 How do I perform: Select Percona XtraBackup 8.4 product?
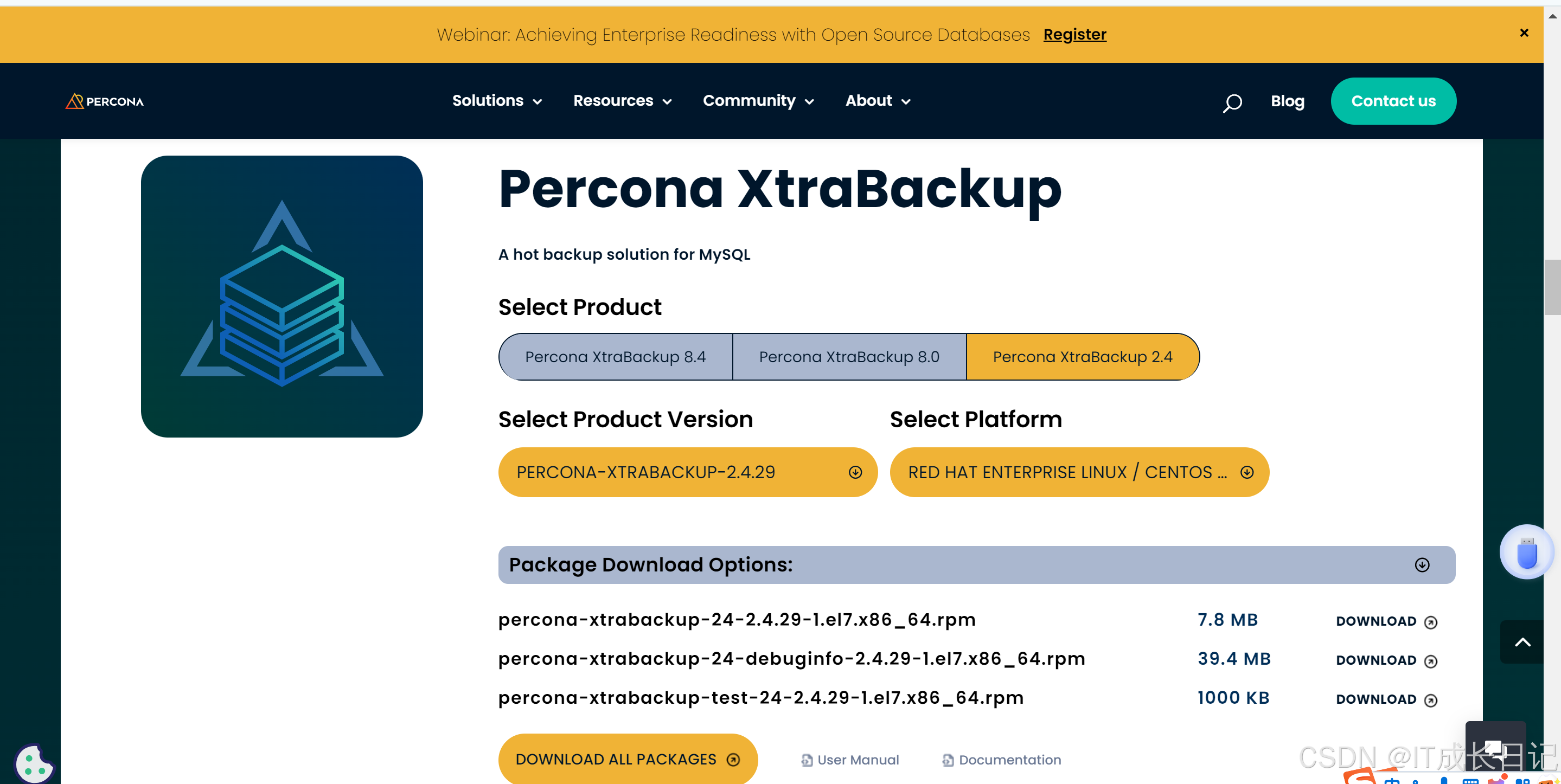coord(615,356)
